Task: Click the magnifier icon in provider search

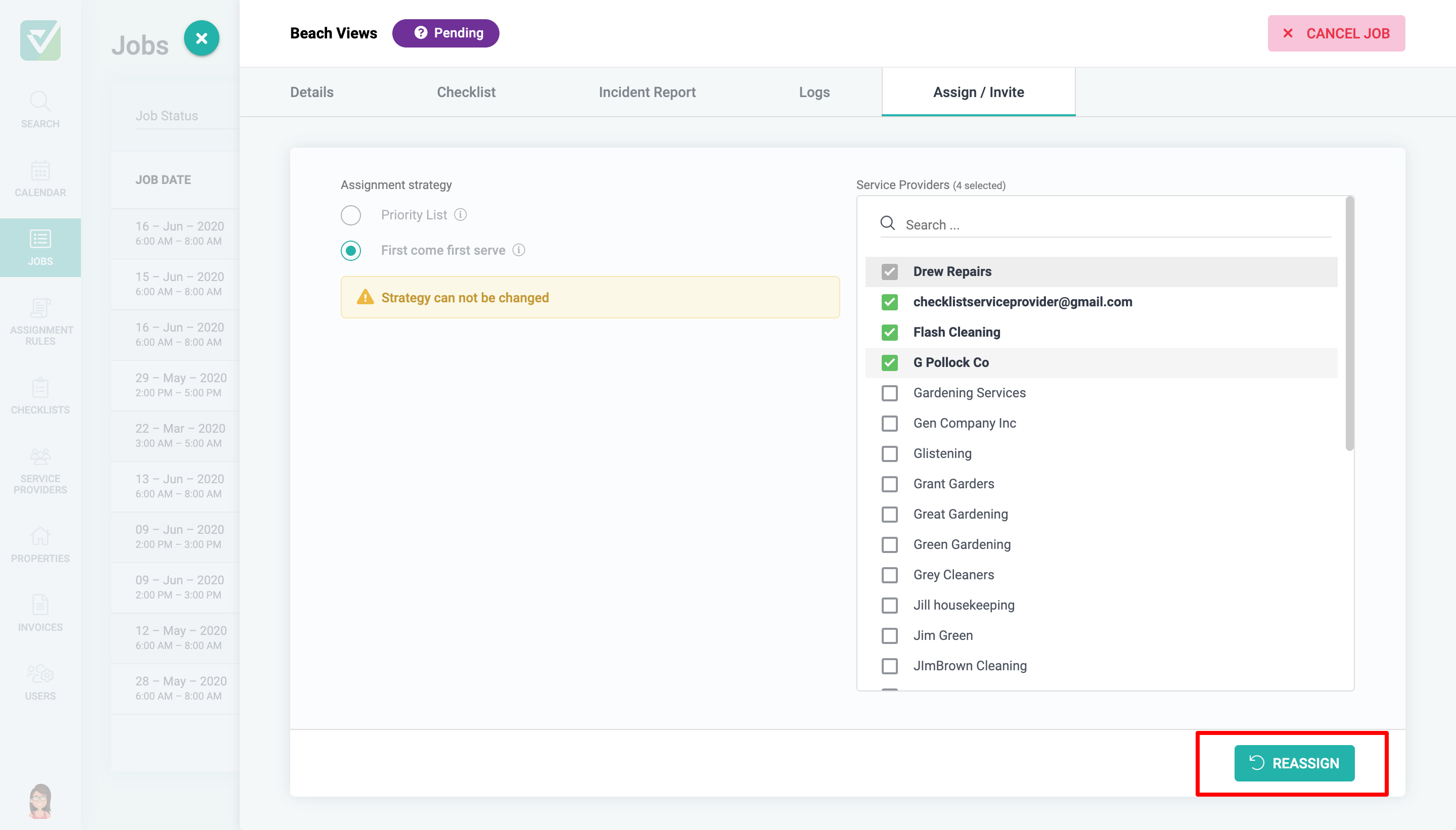Action: coord(887,223)
